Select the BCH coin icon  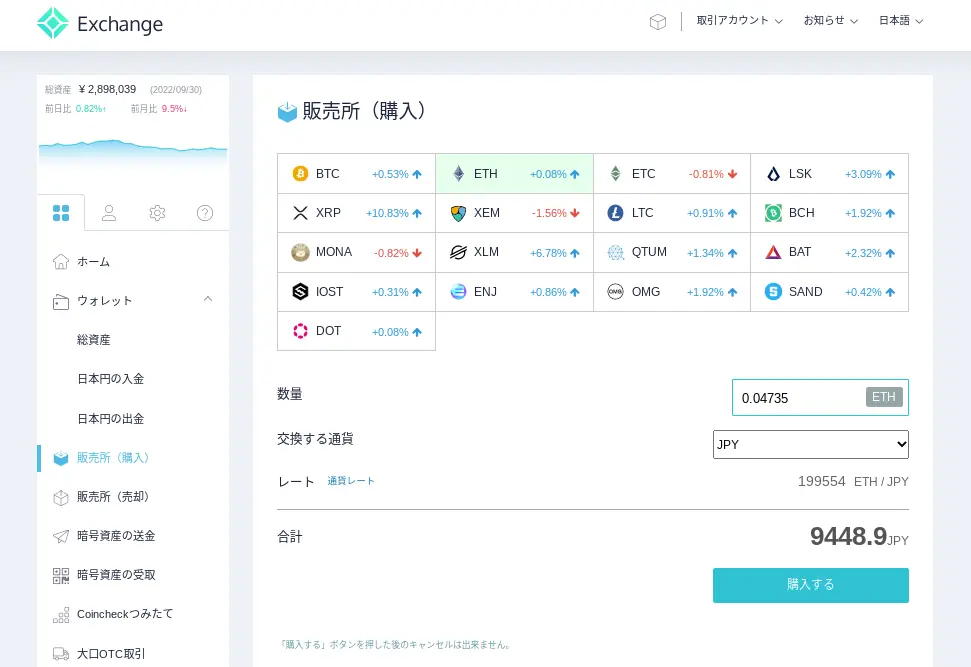773,213
